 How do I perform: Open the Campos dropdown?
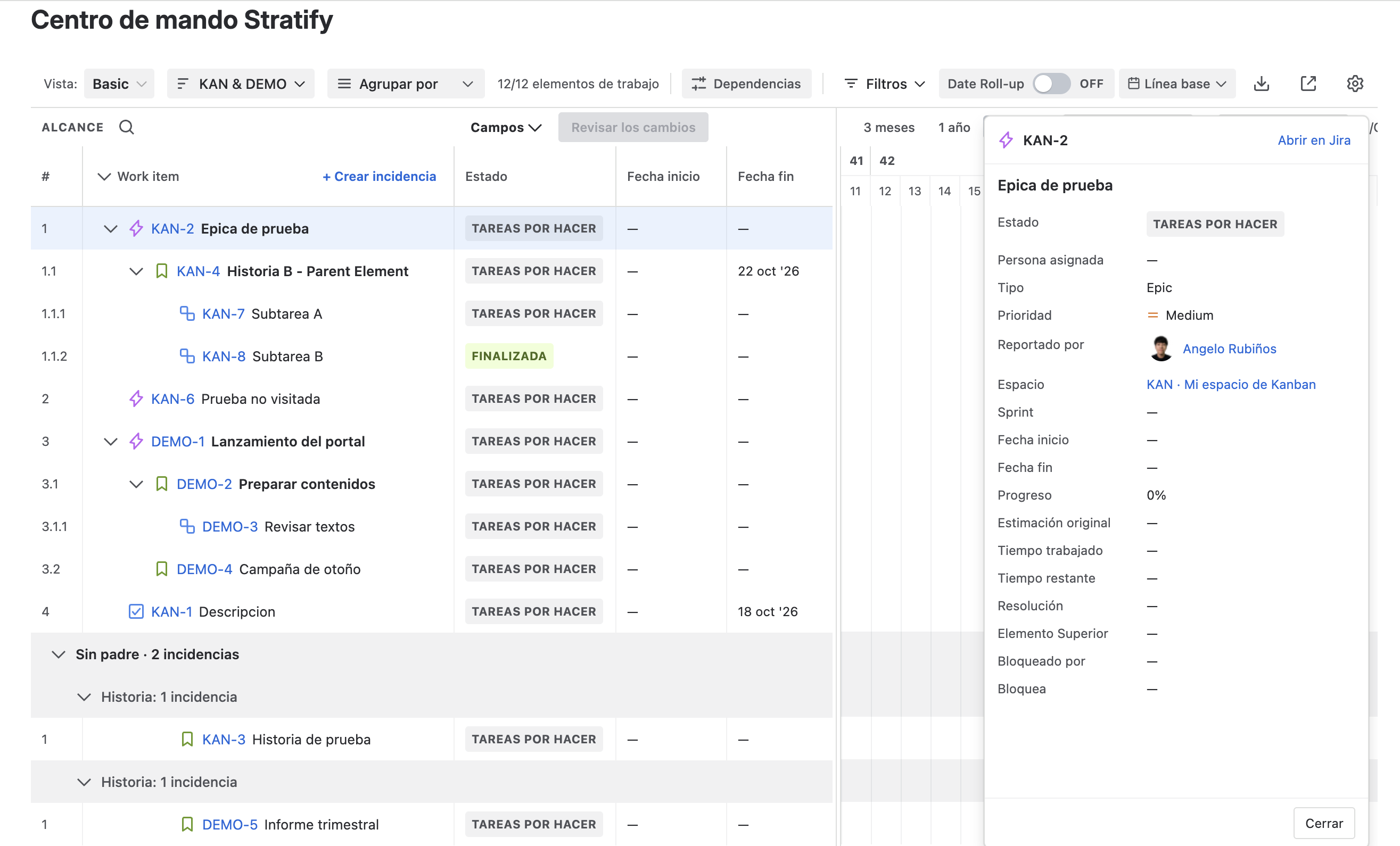[506, 127]
